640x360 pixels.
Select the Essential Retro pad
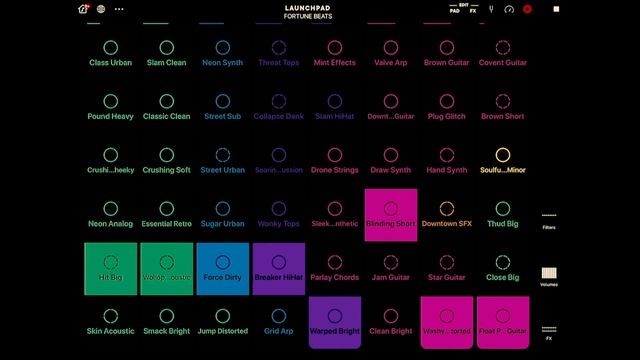click(167, 215)
